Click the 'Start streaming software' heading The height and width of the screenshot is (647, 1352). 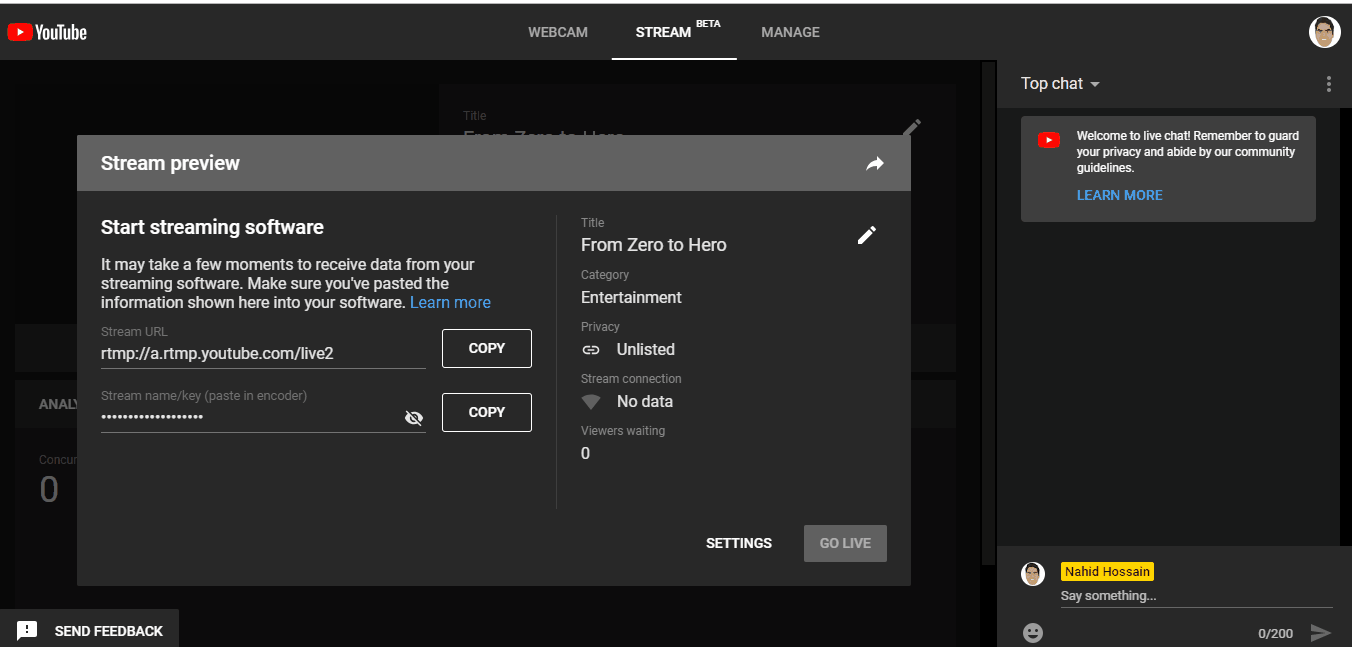point(212,227)
